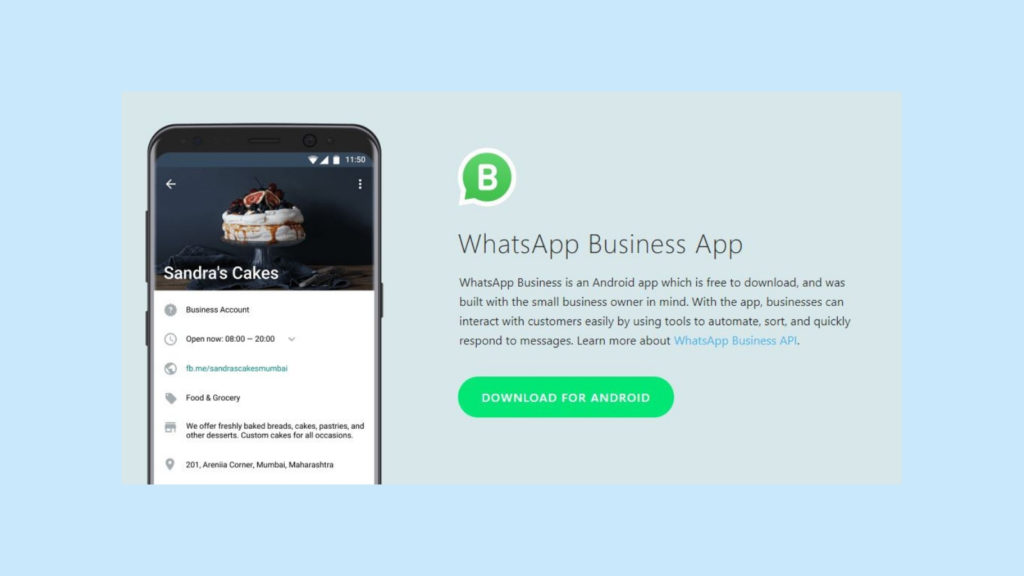Tap the tag icon for Food & Grocery

(170, 398)
